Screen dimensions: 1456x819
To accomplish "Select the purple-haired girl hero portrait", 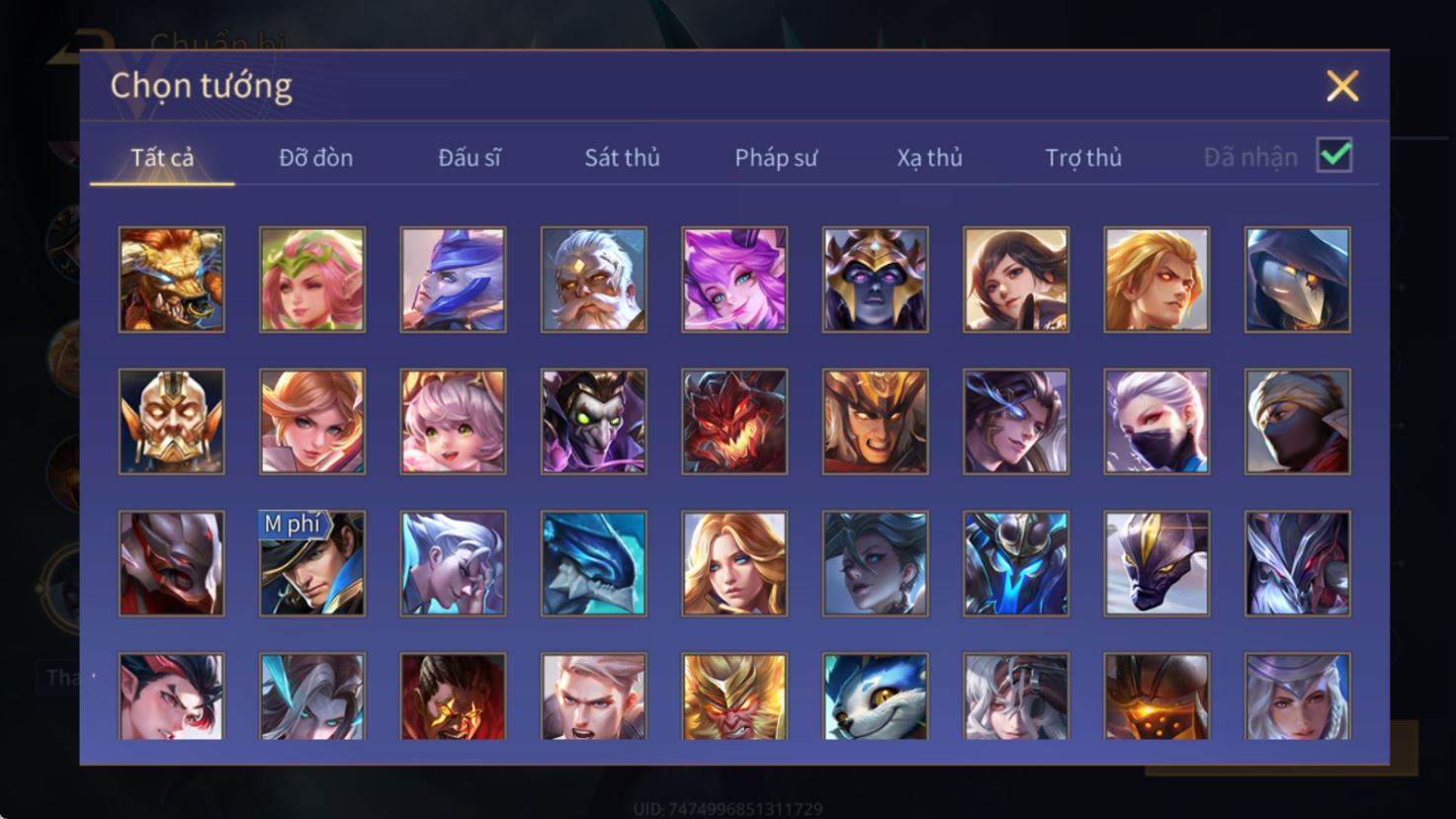I will (x=734, y=280).
